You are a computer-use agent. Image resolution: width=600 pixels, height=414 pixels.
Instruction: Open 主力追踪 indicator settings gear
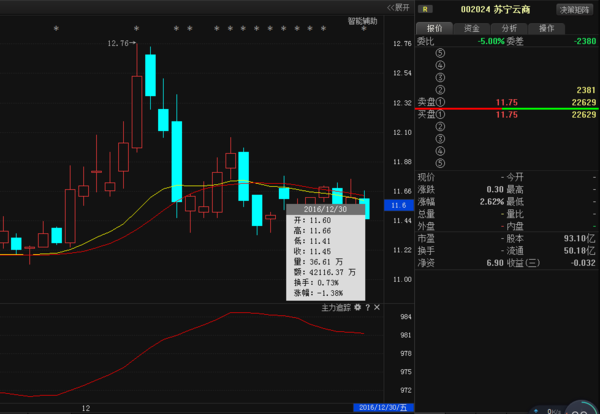(x=357, y=307)
